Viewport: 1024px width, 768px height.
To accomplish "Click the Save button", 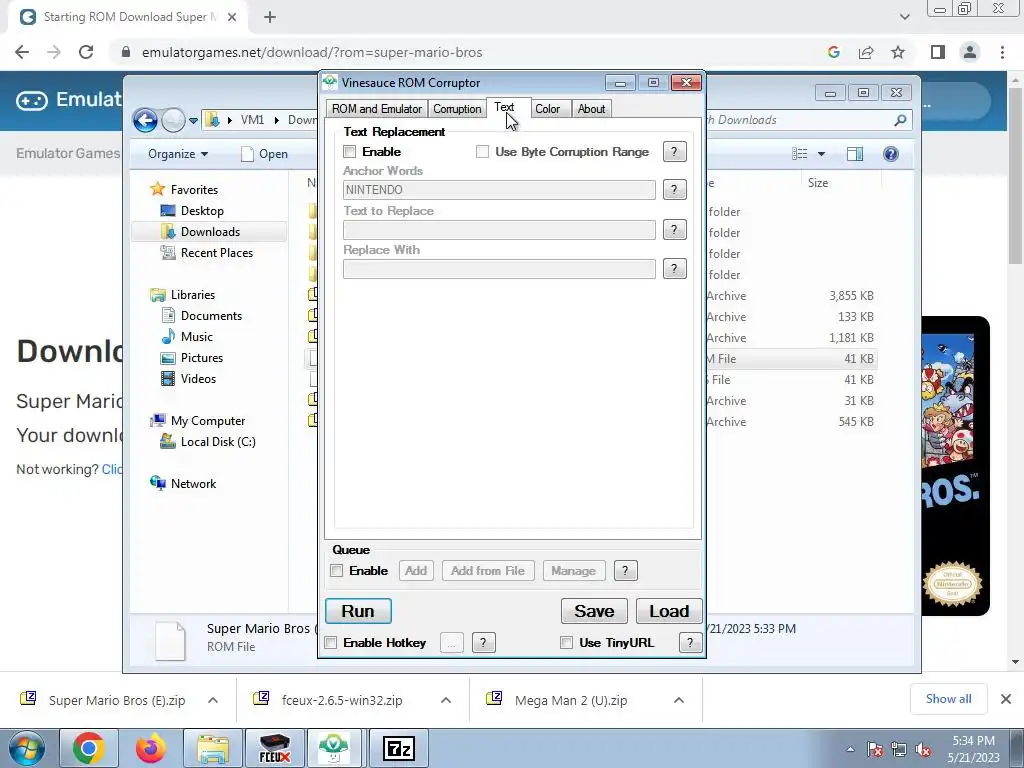I will 594,611.
